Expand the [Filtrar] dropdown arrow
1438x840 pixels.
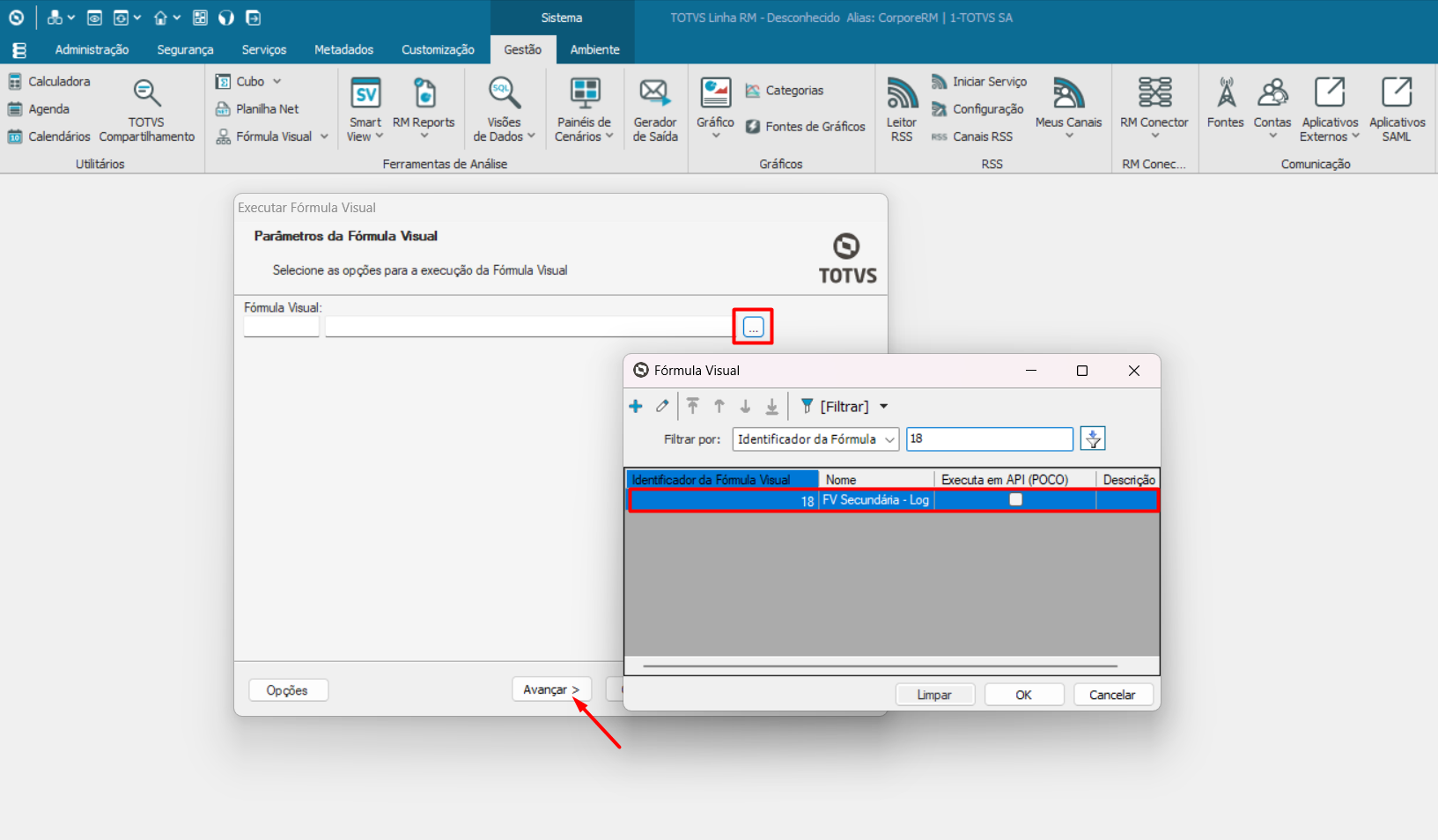tap(883, 407)
